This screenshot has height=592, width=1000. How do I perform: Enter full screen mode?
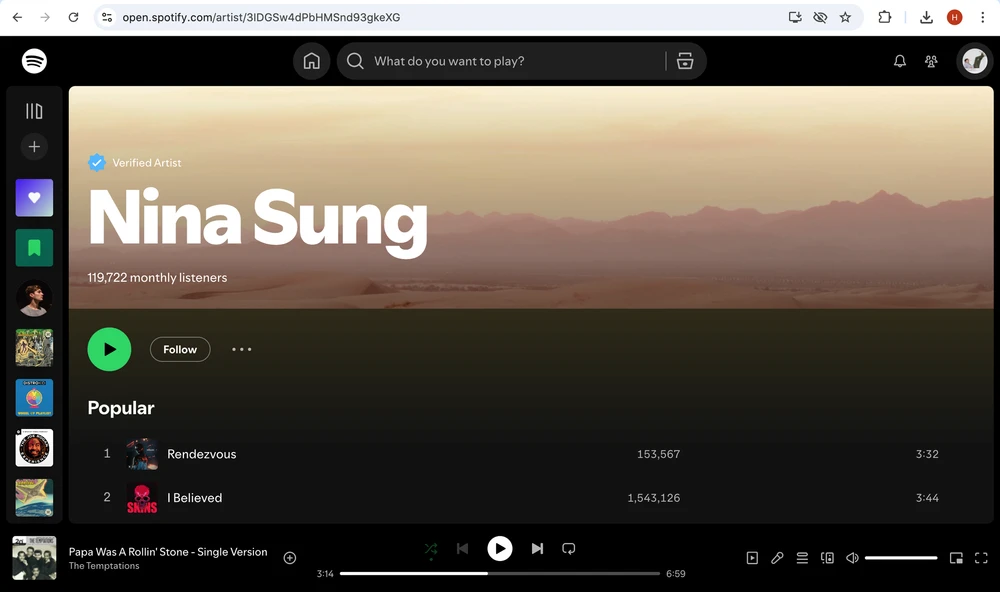pos(981,558)
